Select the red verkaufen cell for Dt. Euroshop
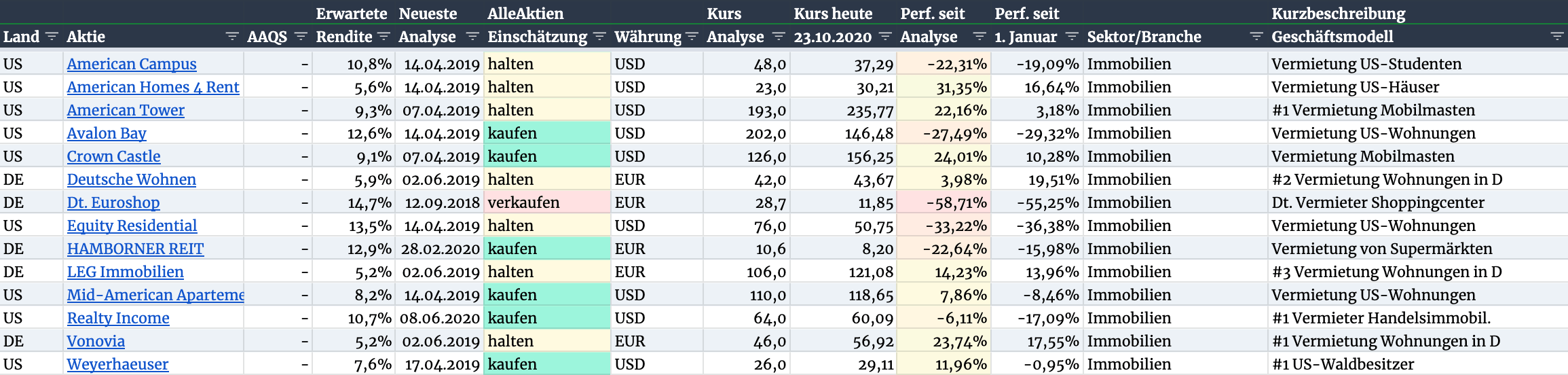The height and width of the screenshot is (375, 1568). 547,202
